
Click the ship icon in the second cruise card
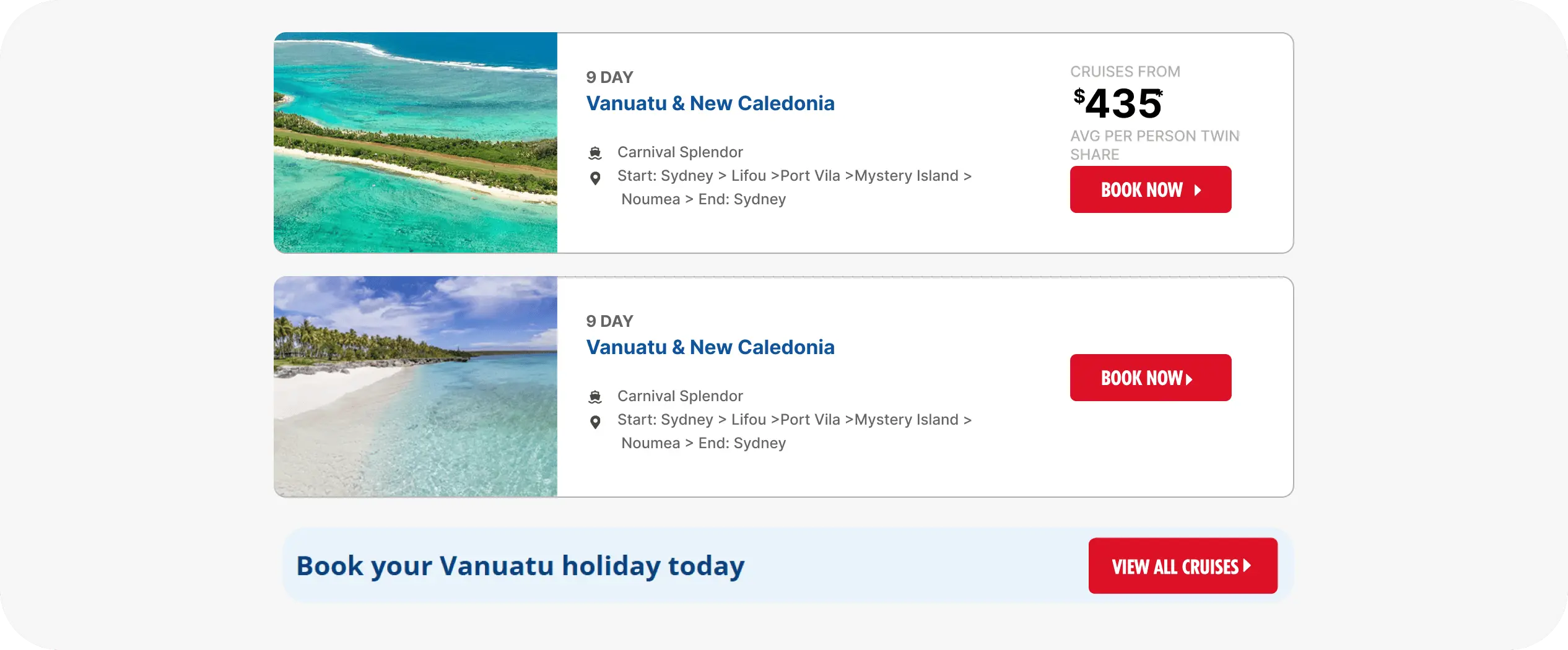tap(595, 396)
